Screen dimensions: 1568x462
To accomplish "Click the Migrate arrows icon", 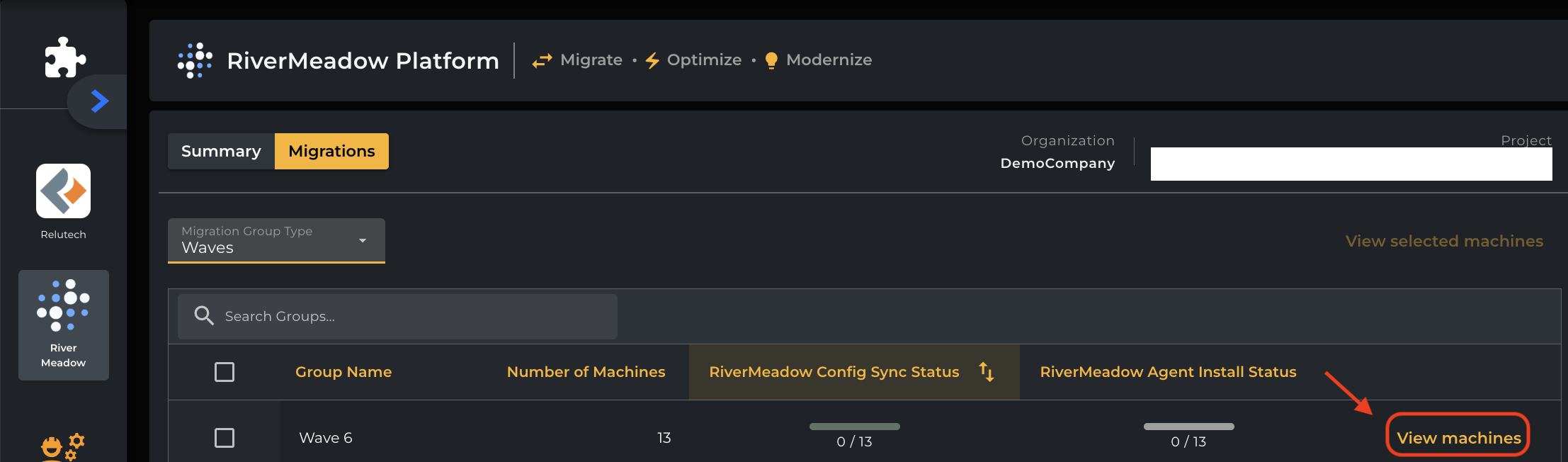I will point(542,61).
